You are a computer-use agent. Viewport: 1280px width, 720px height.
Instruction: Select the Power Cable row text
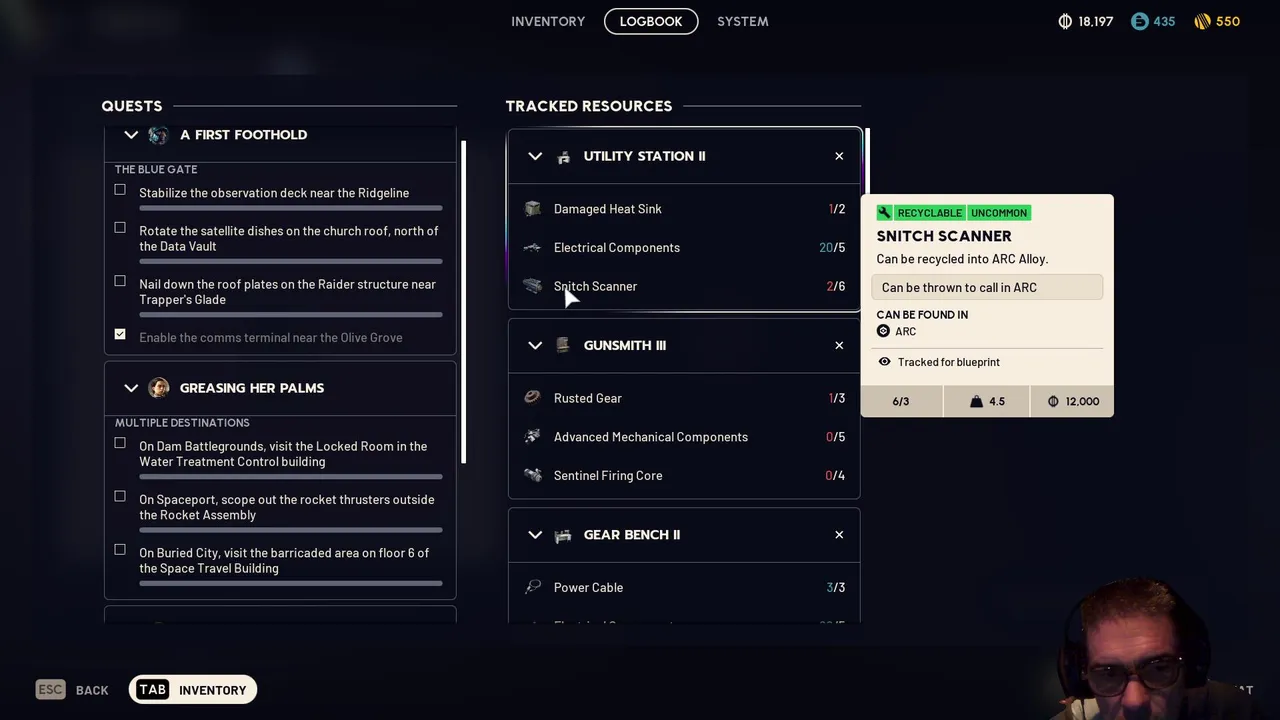tap(588, 587)
